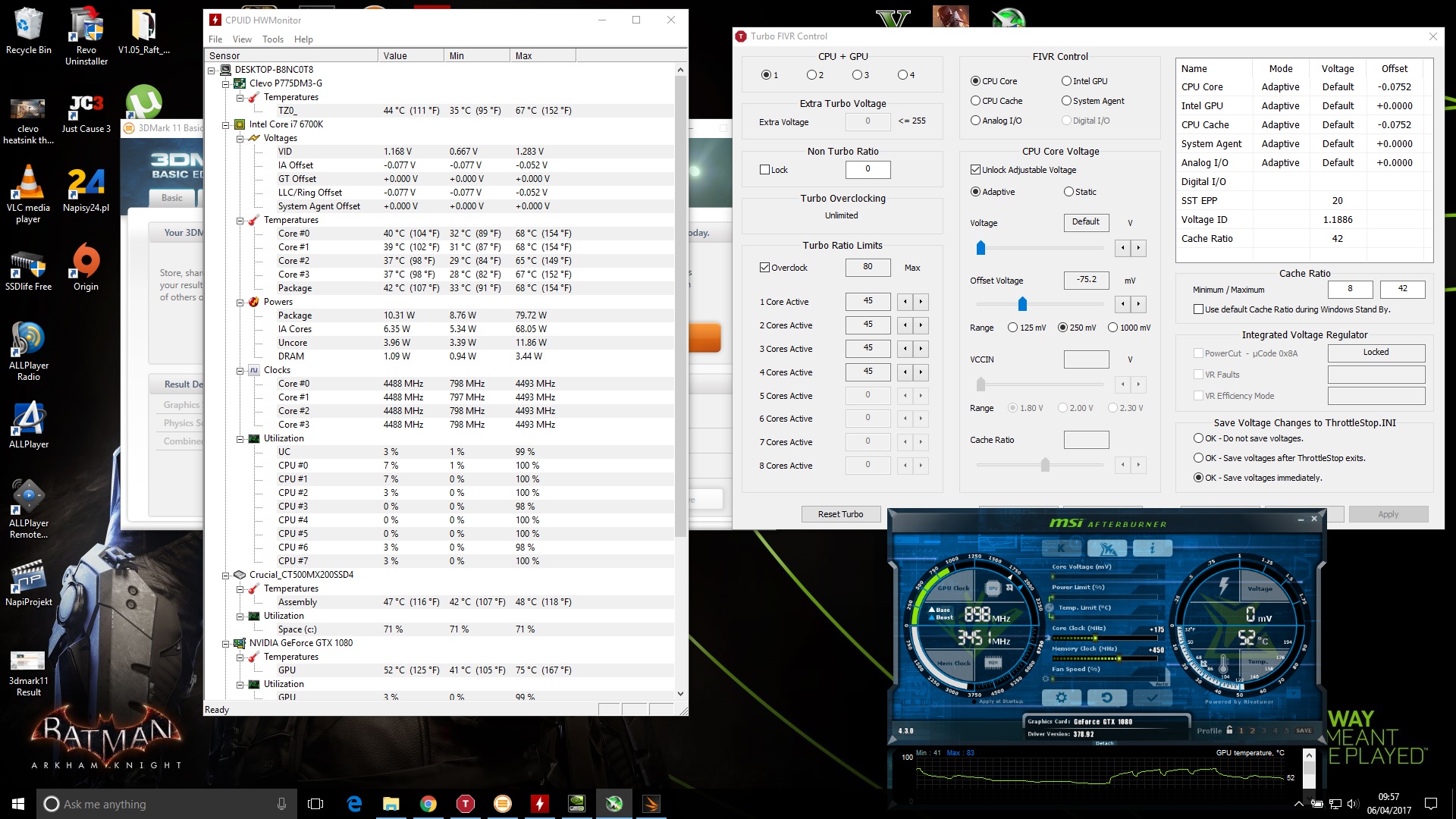Open MSI Afterburner settings gear button

[x=1061, y=698]
